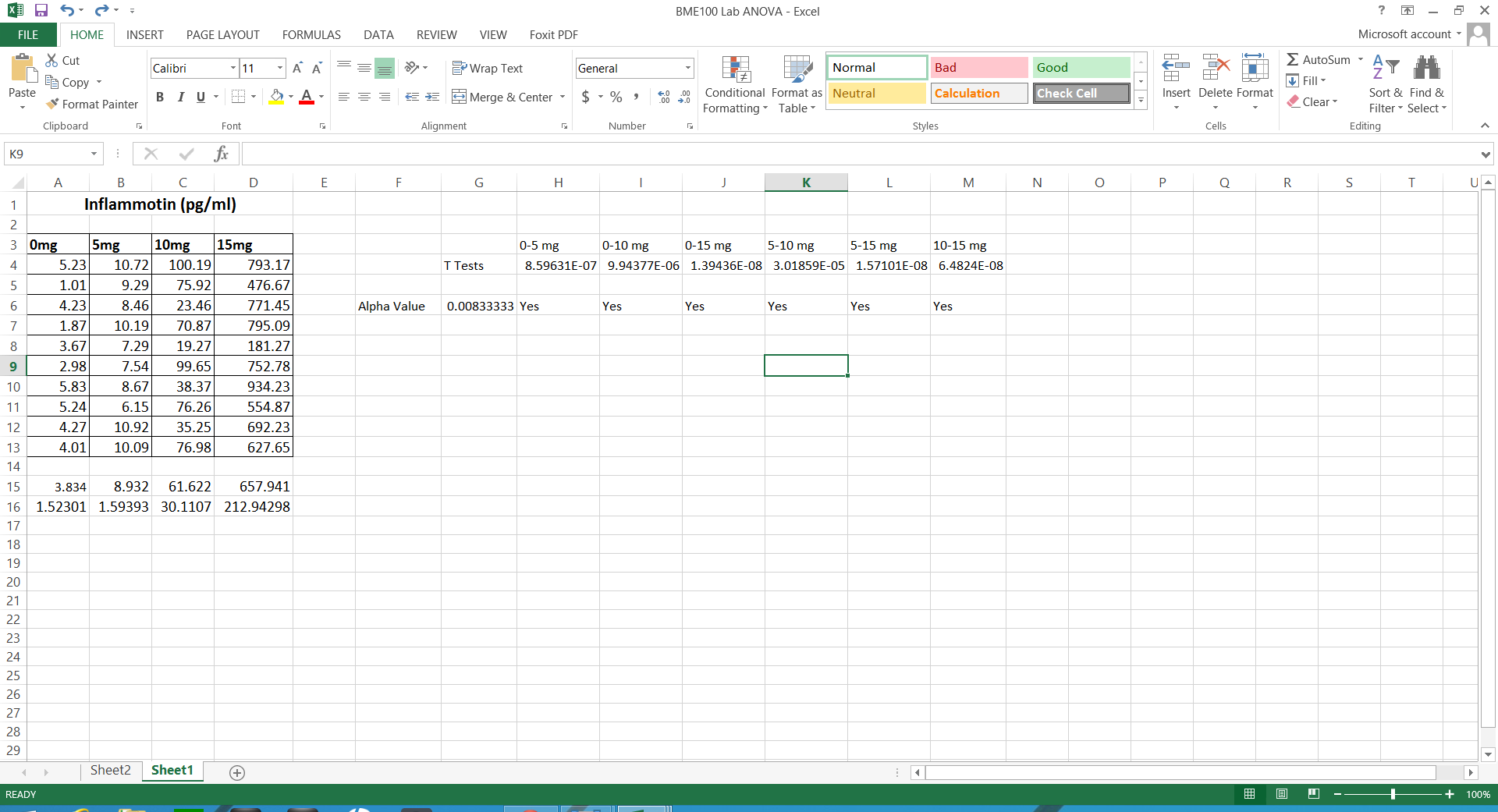The height and width of the screenshot is (812, 1498).
Task: Click the Format Painter brush icon
Action: click(x=52, y=104)
